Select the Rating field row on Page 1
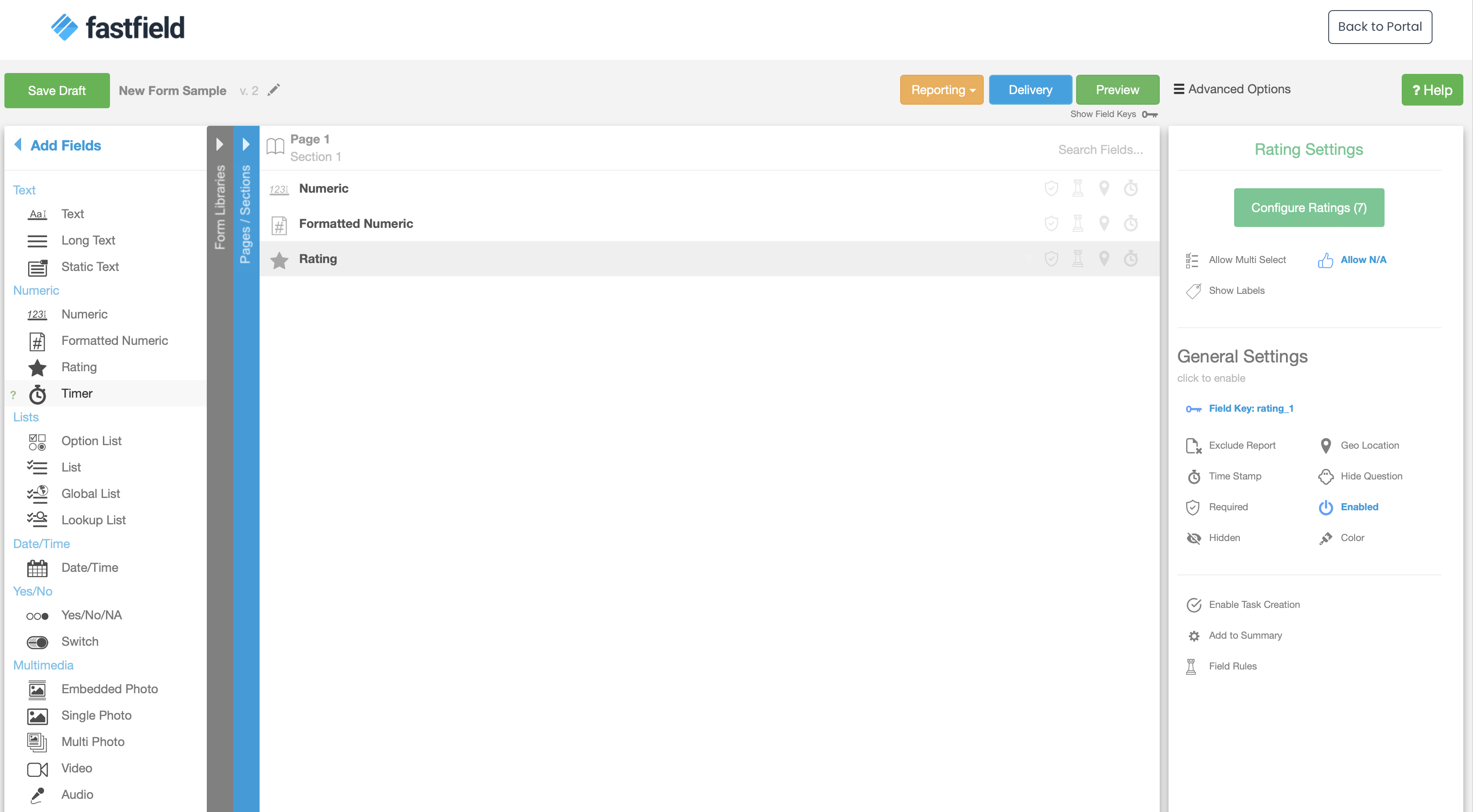The image size is (1473, 812). 318,259
